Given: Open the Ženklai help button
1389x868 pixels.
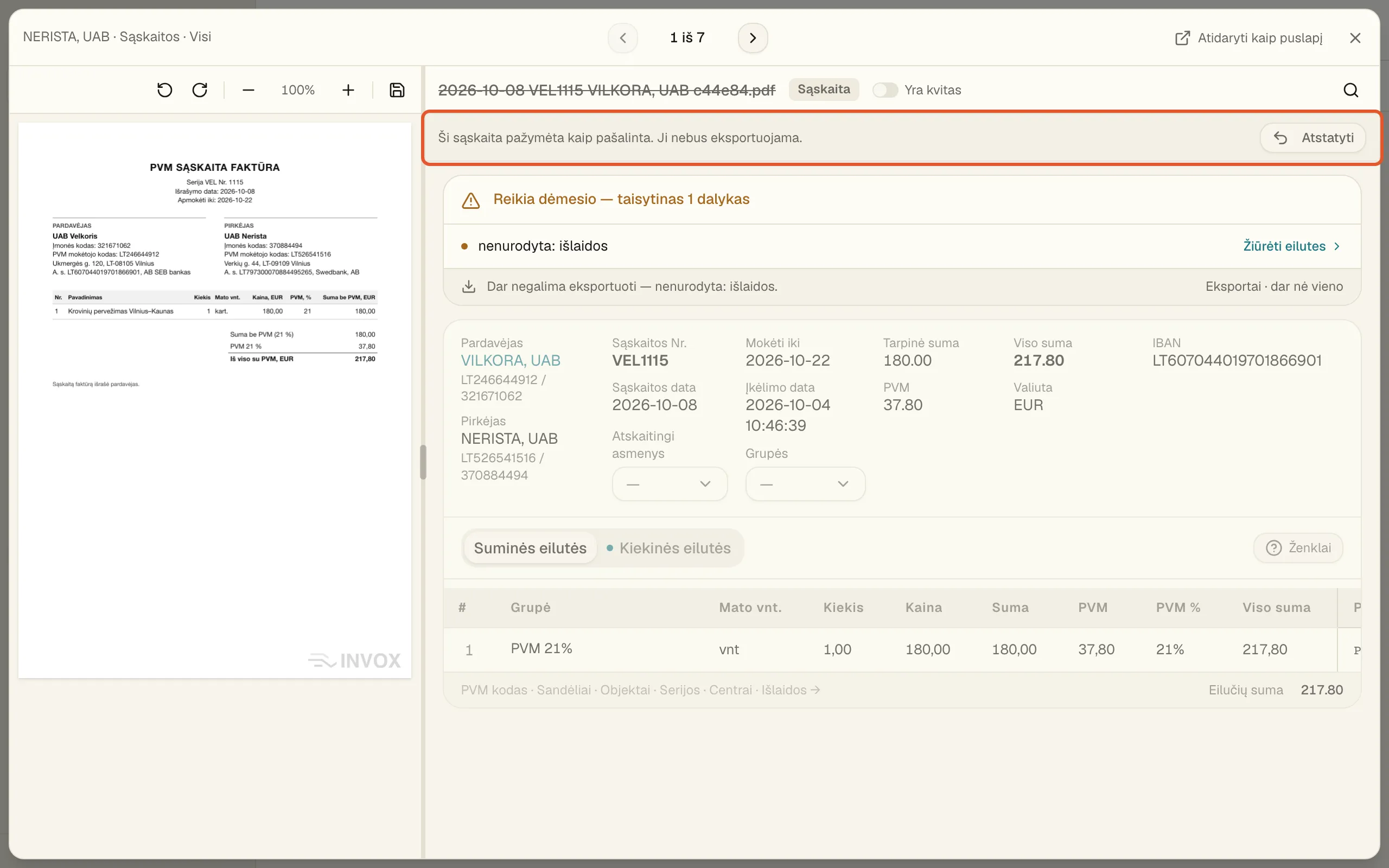Looking at the screenshot, I should (x=1298, y=548).
